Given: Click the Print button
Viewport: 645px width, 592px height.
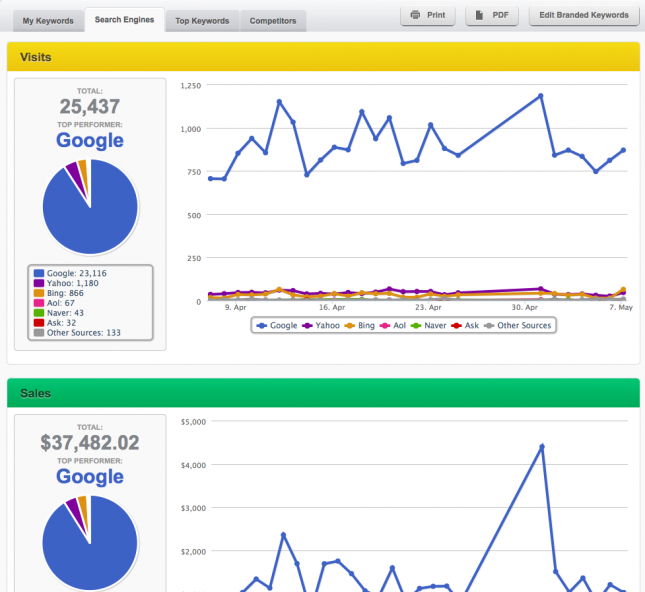Looking at the screenshot, I should coord(428,15).
